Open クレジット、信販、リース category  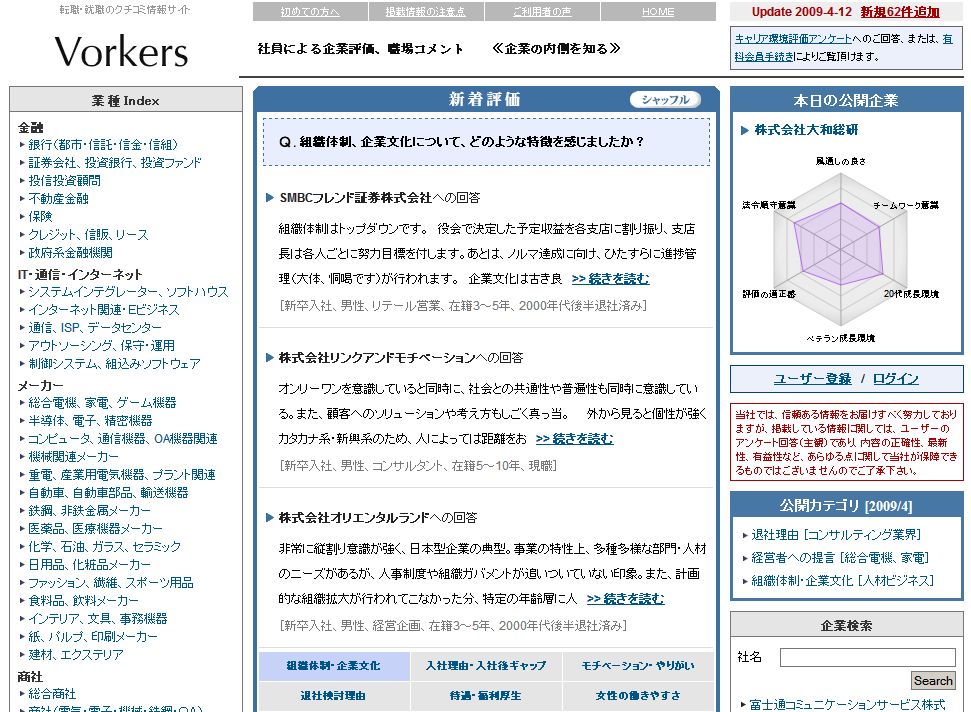[89, 235]
